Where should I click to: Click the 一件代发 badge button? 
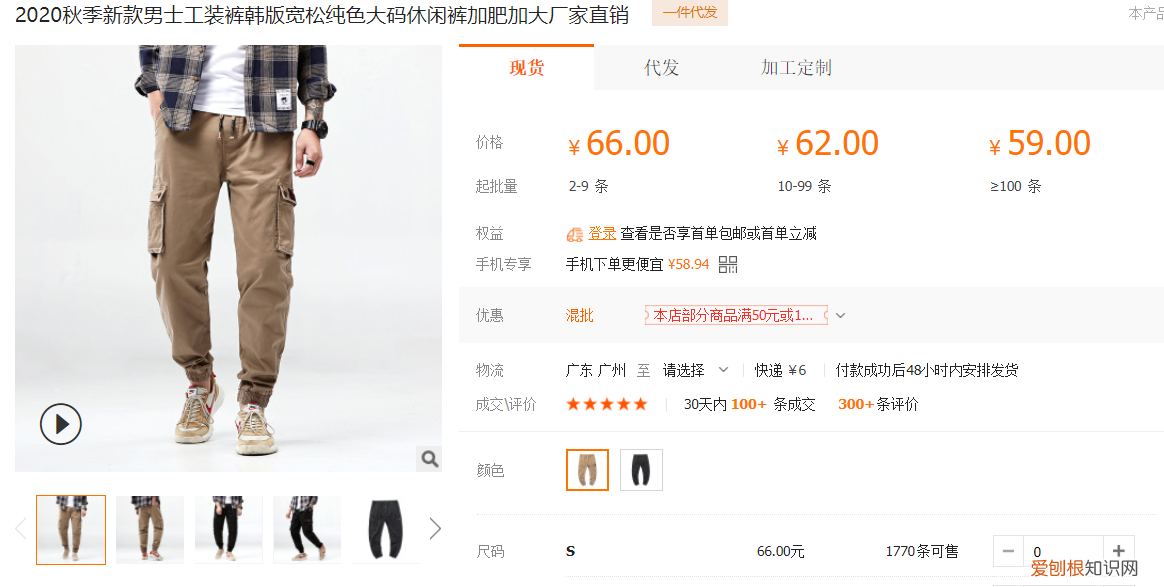click(690, 13)
